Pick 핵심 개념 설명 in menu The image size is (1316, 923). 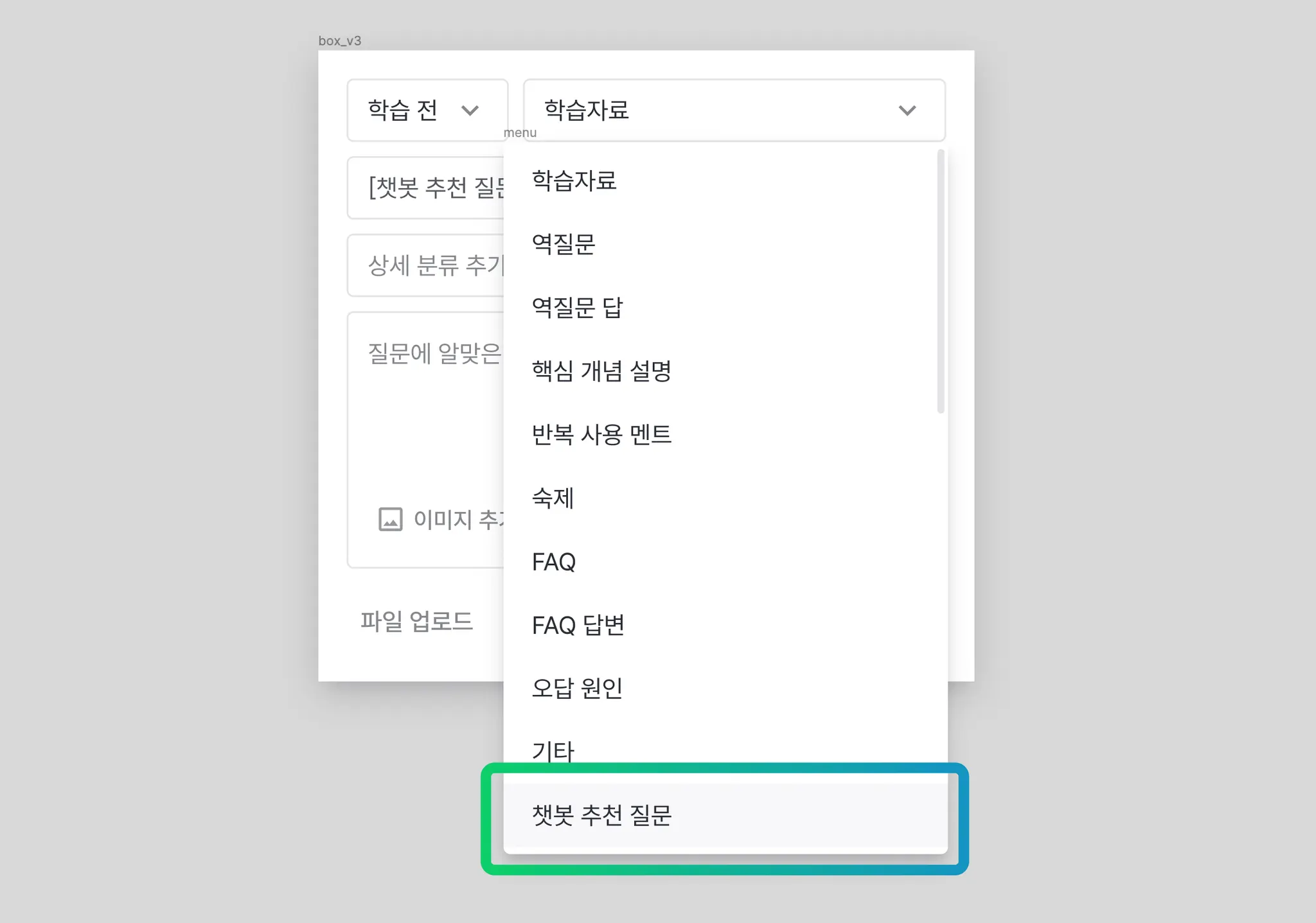click(601, 371)
